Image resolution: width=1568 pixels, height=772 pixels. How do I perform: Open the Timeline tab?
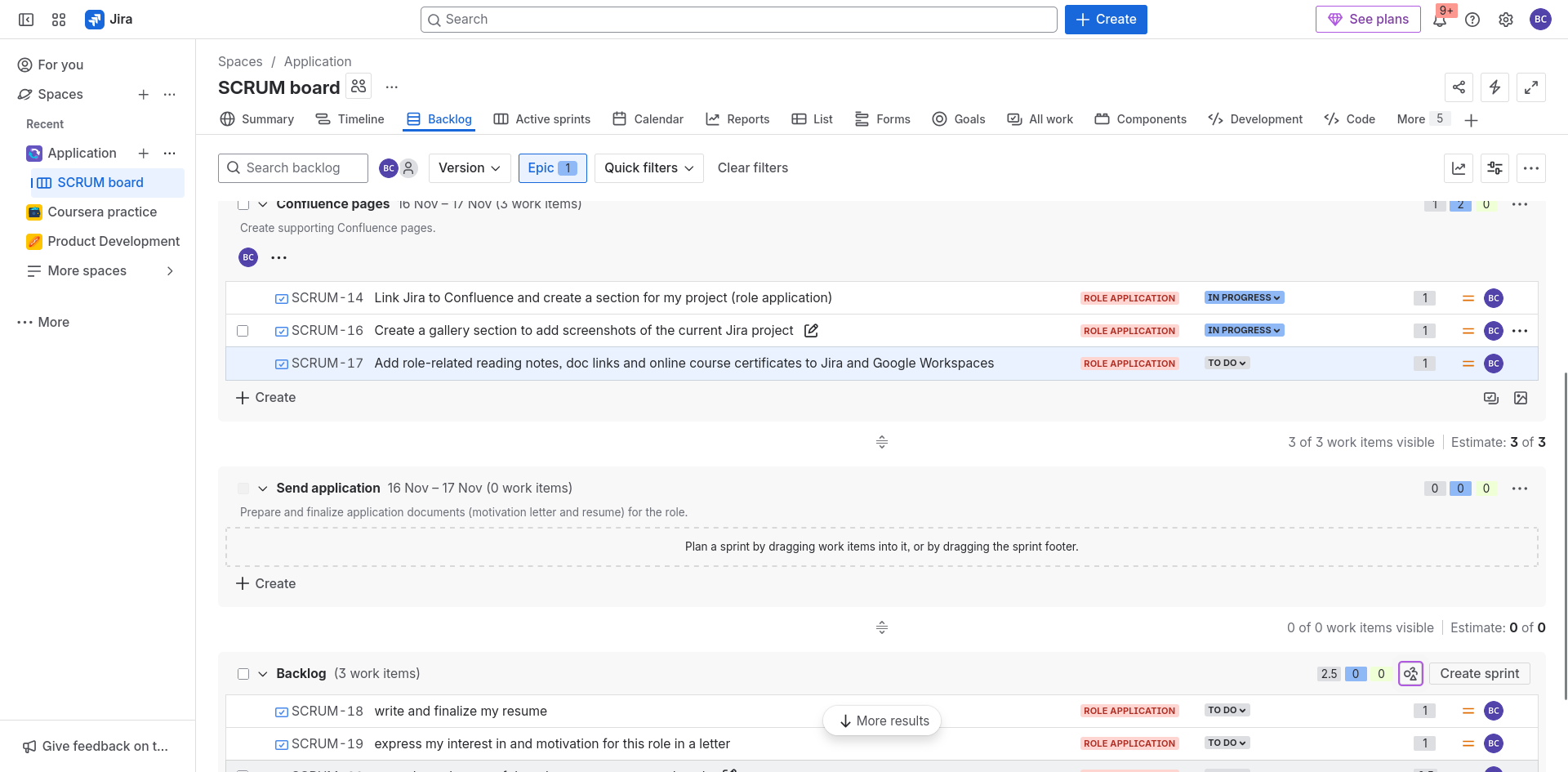(350, 119)
